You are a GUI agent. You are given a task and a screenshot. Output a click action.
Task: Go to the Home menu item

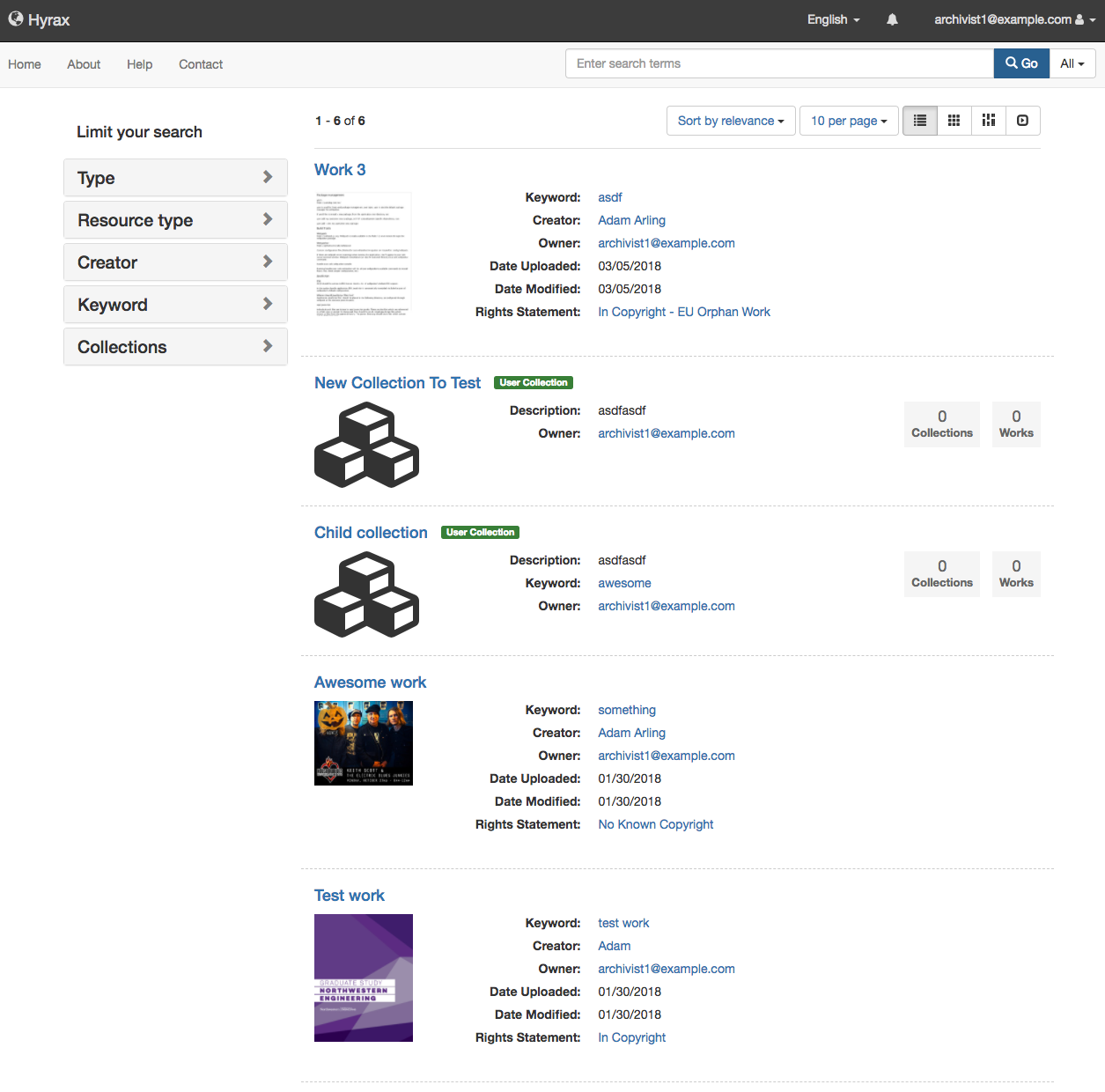(25, 64)
